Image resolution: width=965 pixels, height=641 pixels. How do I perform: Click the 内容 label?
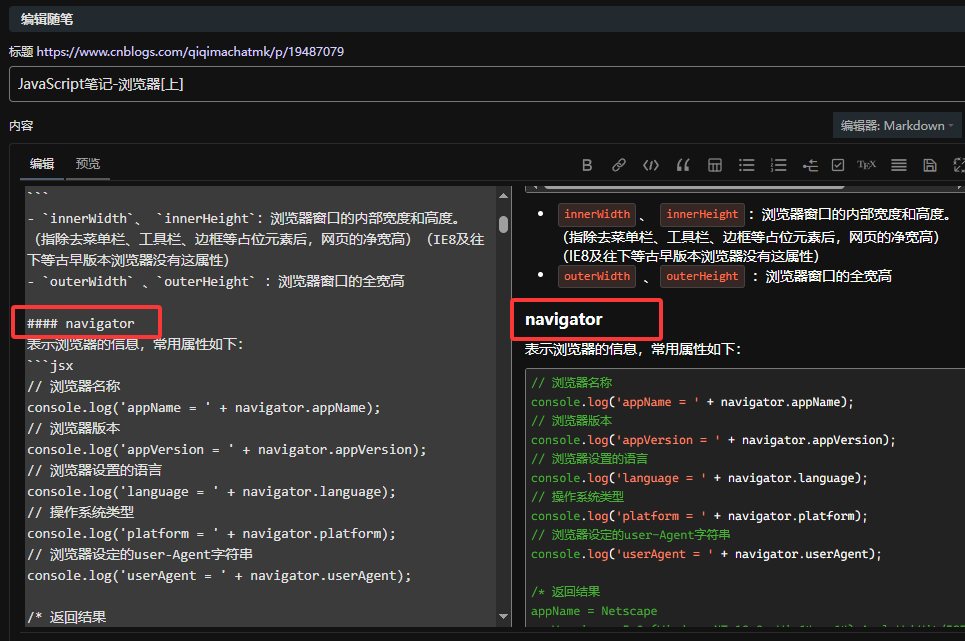[x=22, y=125]
